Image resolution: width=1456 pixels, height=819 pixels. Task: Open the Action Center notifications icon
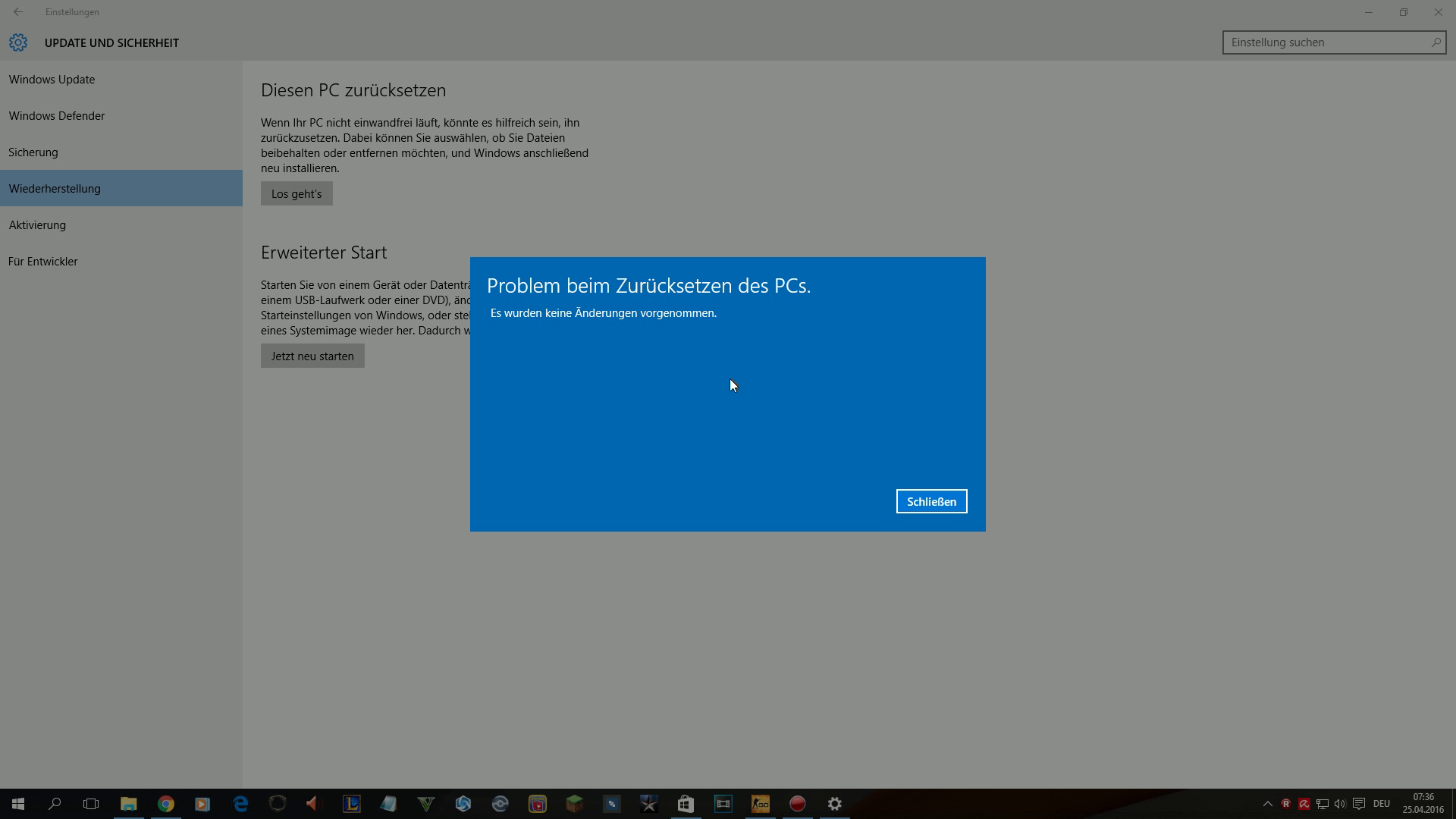pos(1359,804)
